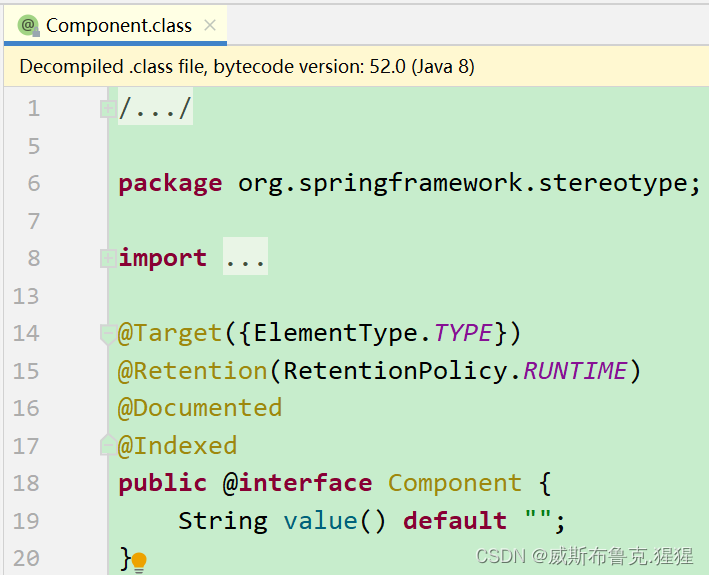709x575 pixels.
Task: Expand the folded comment on line 1
Action: [x=107, y=108]
